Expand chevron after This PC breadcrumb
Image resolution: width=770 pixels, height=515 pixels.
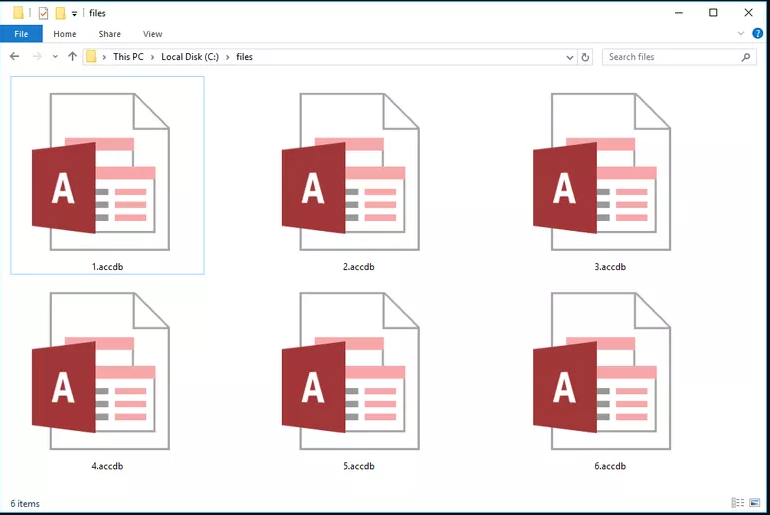152,57
